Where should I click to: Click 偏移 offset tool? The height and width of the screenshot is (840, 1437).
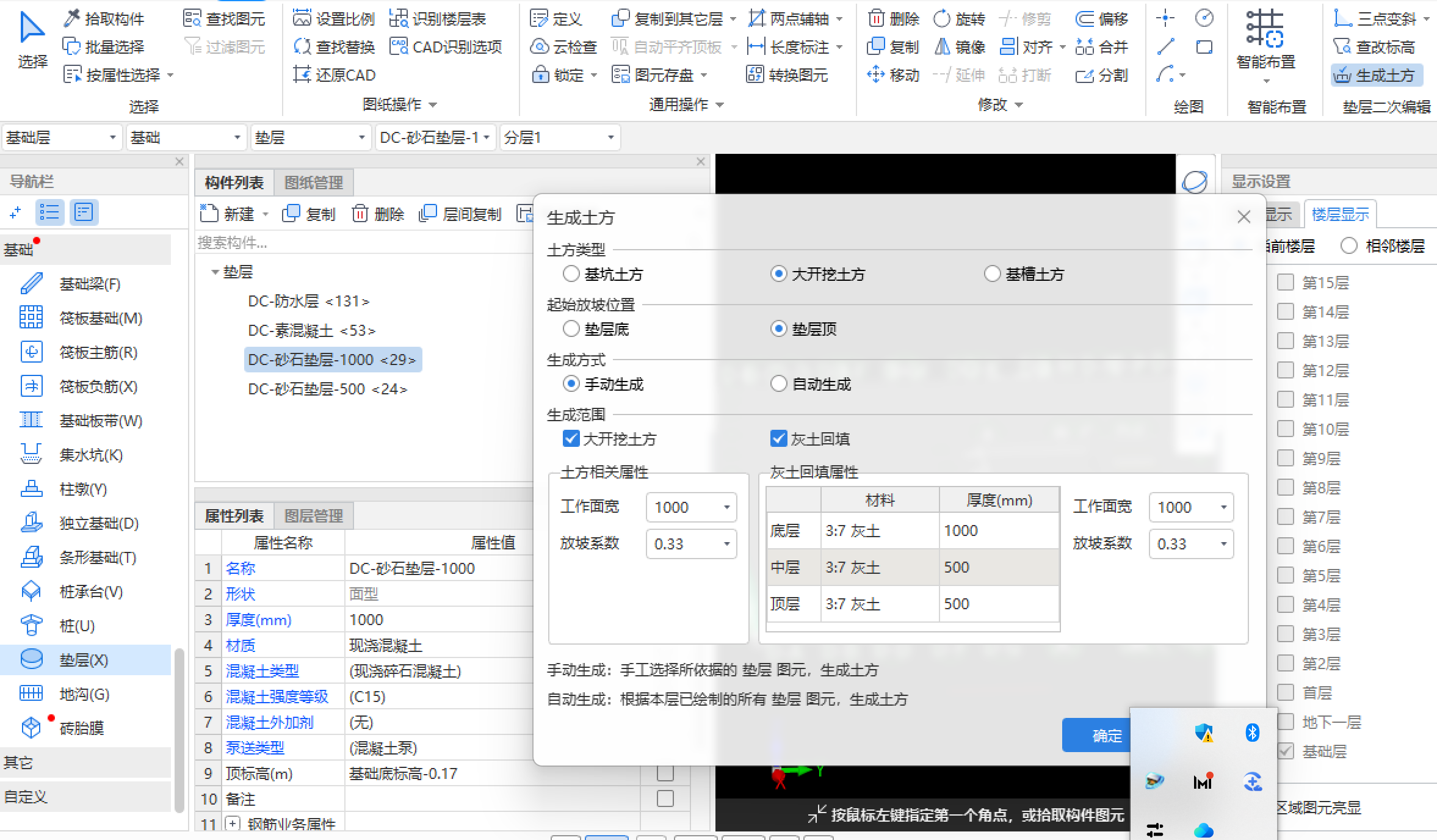pos(1102,19)
